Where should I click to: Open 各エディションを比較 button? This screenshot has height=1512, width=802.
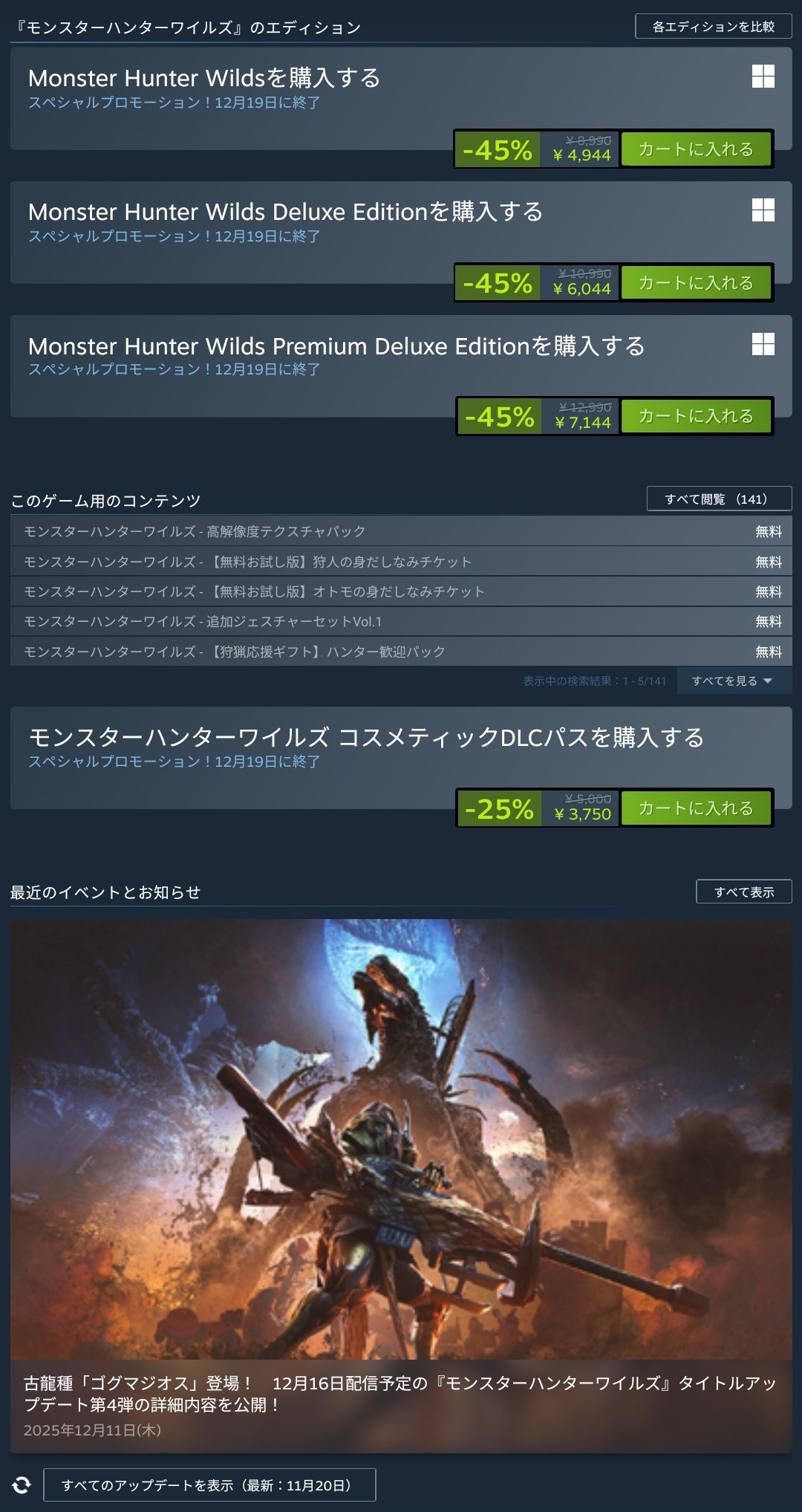(714, 26)
